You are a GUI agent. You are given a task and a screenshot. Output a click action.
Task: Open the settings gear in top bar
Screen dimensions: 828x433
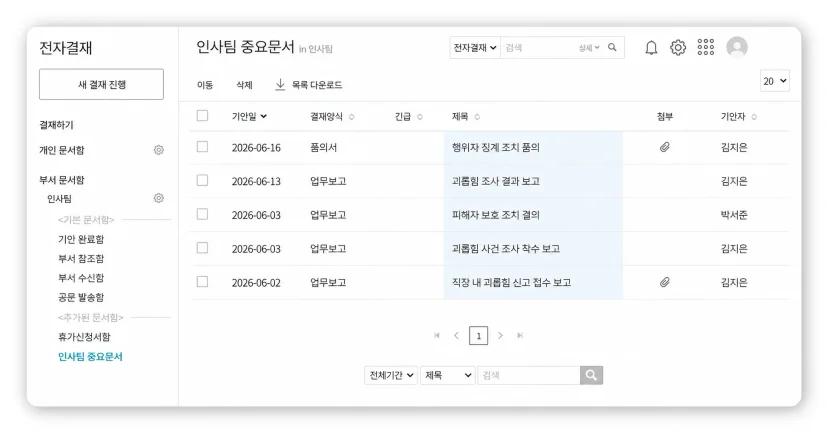678,48
